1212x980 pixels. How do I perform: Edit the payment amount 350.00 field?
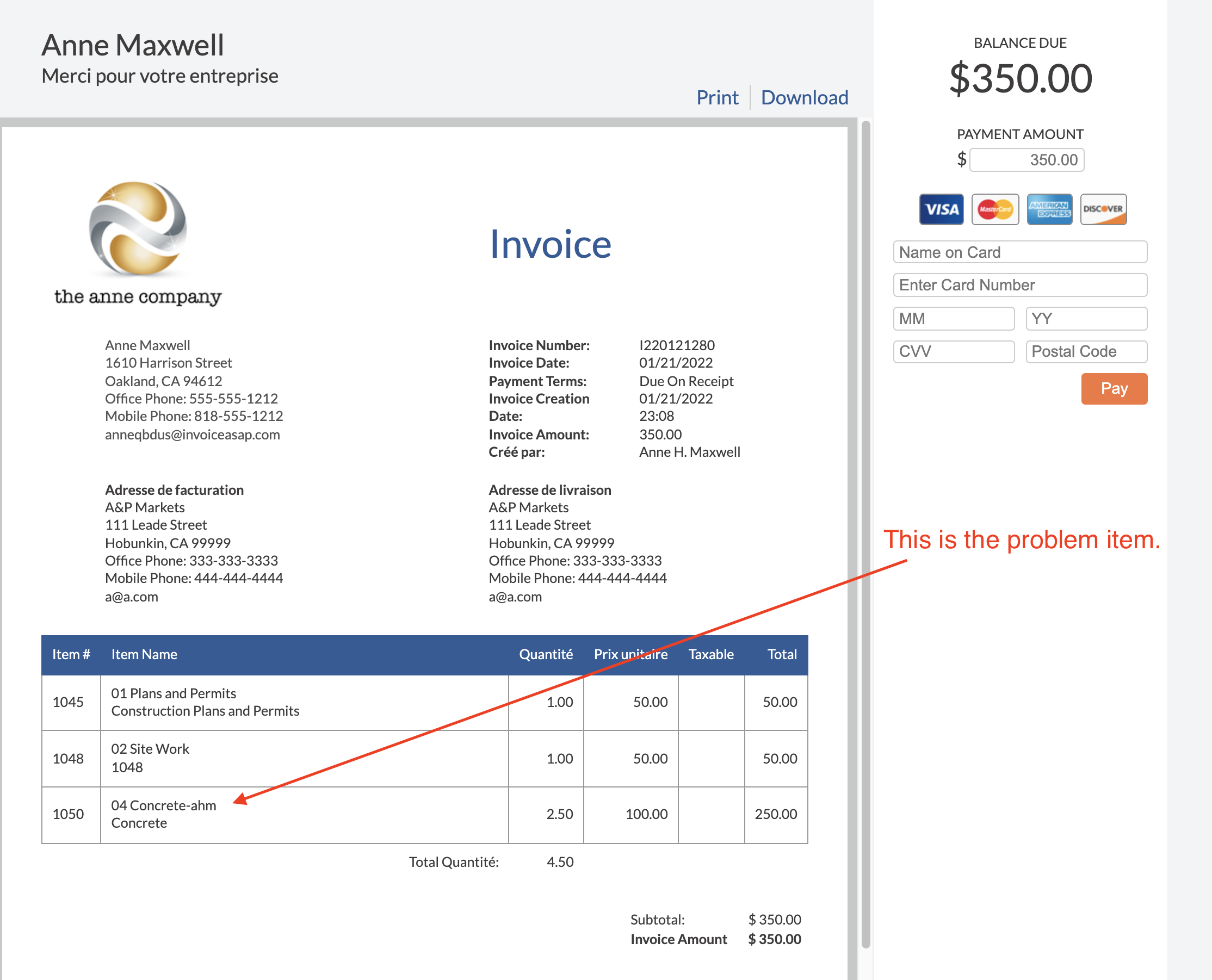pos(1027,160)
